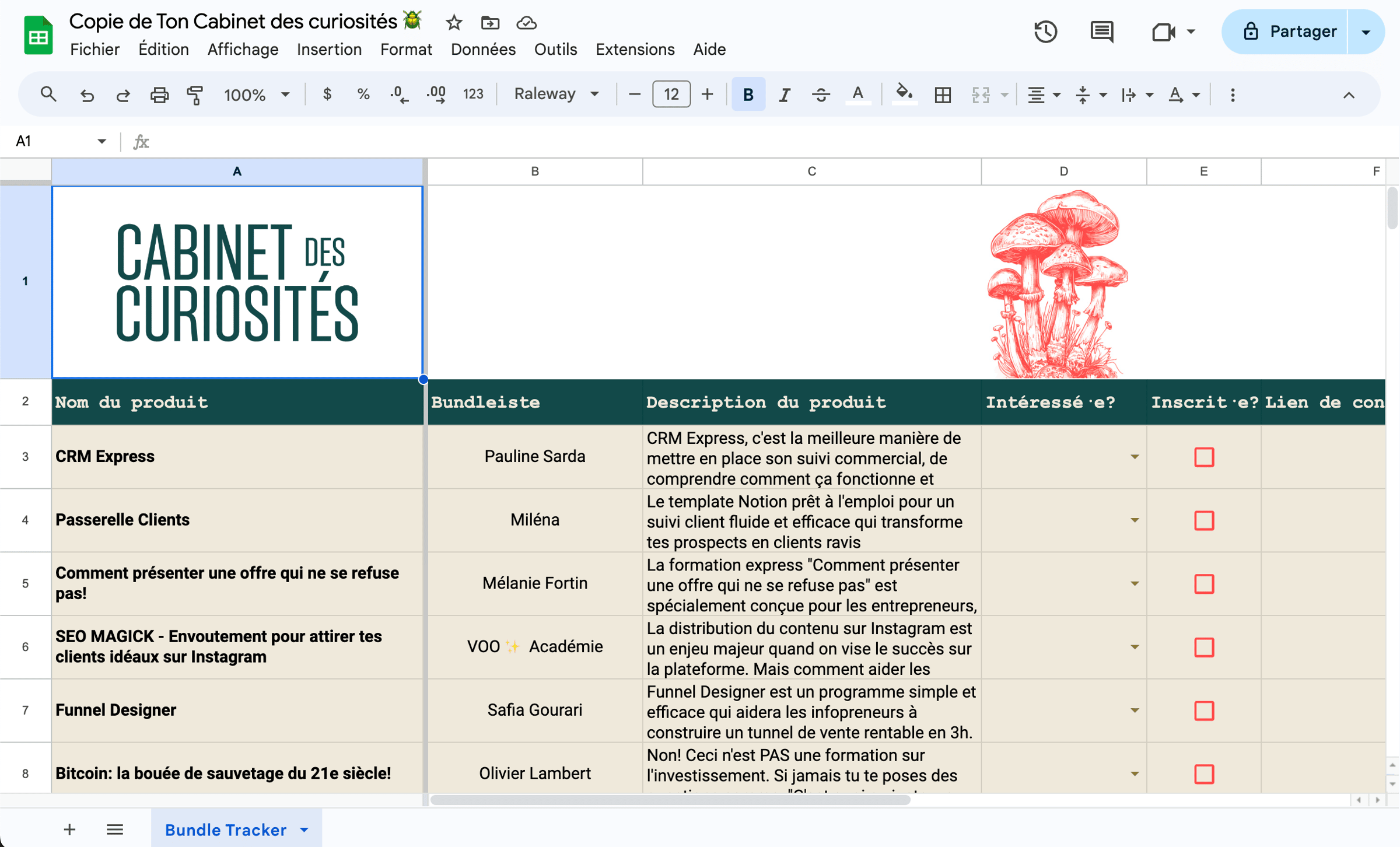
Task: Toggle italic formatting
Action: coord(785,94)
